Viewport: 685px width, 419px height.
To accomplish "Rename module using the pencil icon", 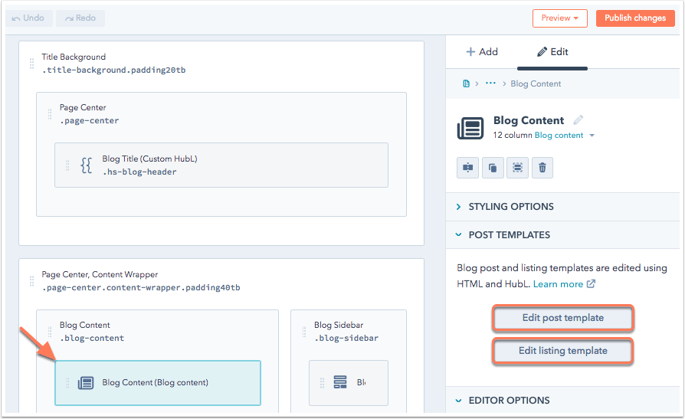I will (578, 119).
